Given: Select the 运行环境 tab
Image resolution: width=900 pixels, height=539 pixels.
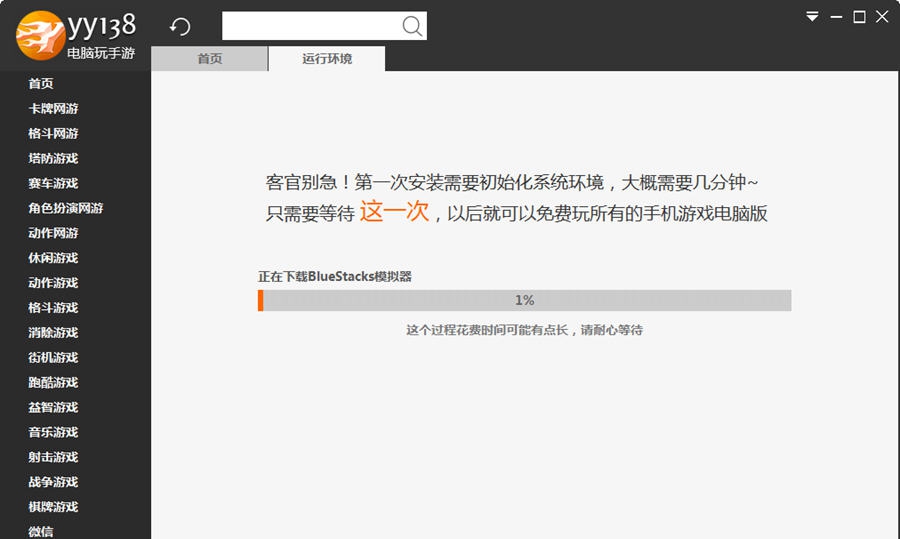Looking at the screenshot, I should [327, 59].
